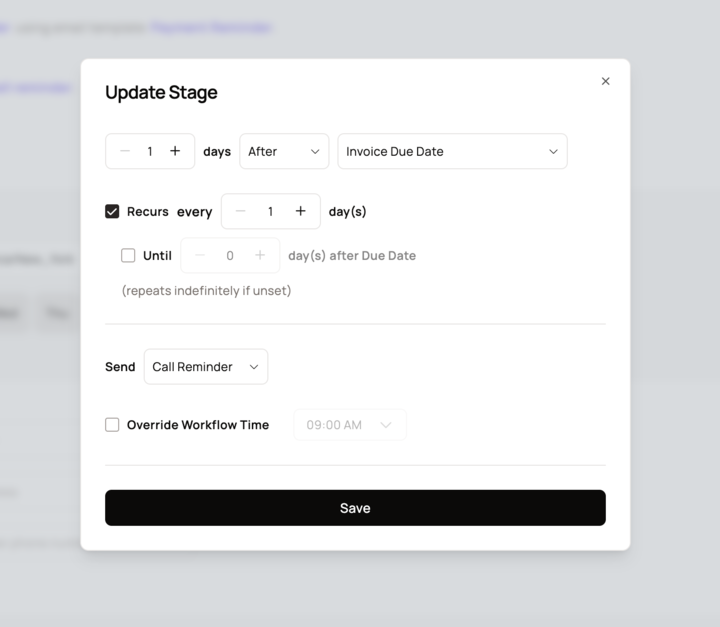This screenshot has height=627, width=720.
Task: Click the minus icon in the days stepper
Action: pyautogui.click(x=125, y=151)
